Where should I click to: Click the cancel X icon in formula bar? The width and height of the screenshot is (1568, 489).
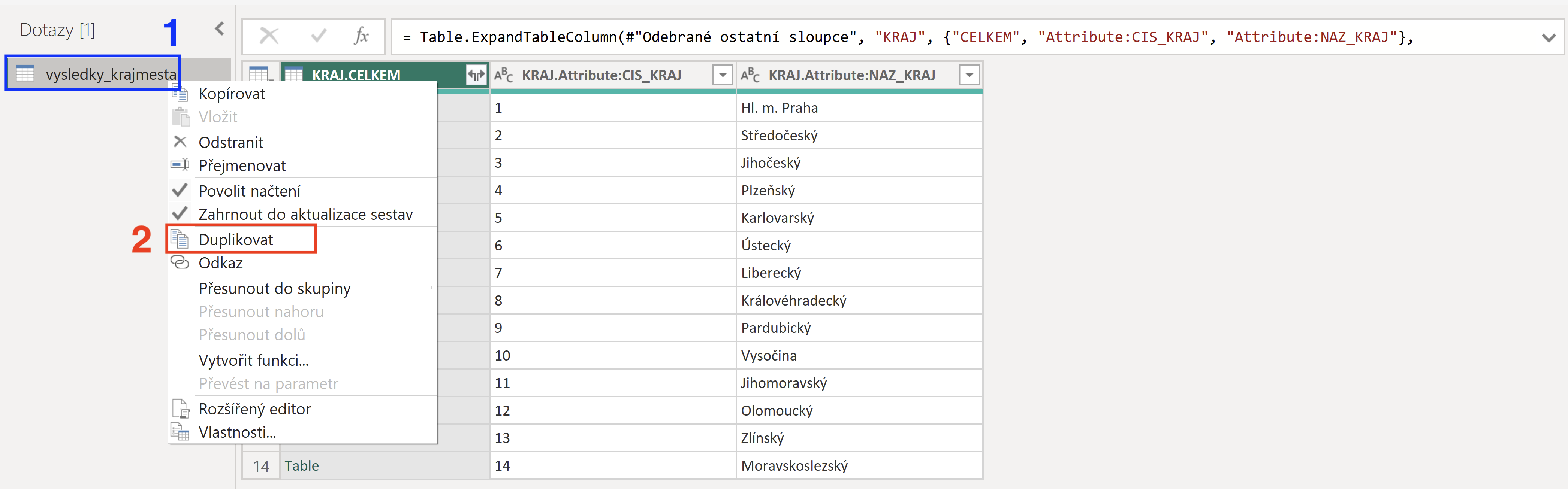click(268, 36)
